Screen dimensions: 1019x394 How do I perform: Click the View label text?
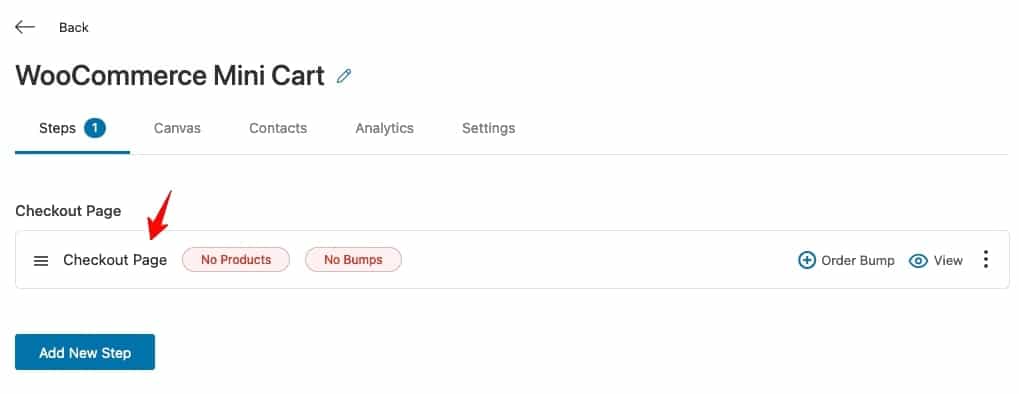(948, 261)
